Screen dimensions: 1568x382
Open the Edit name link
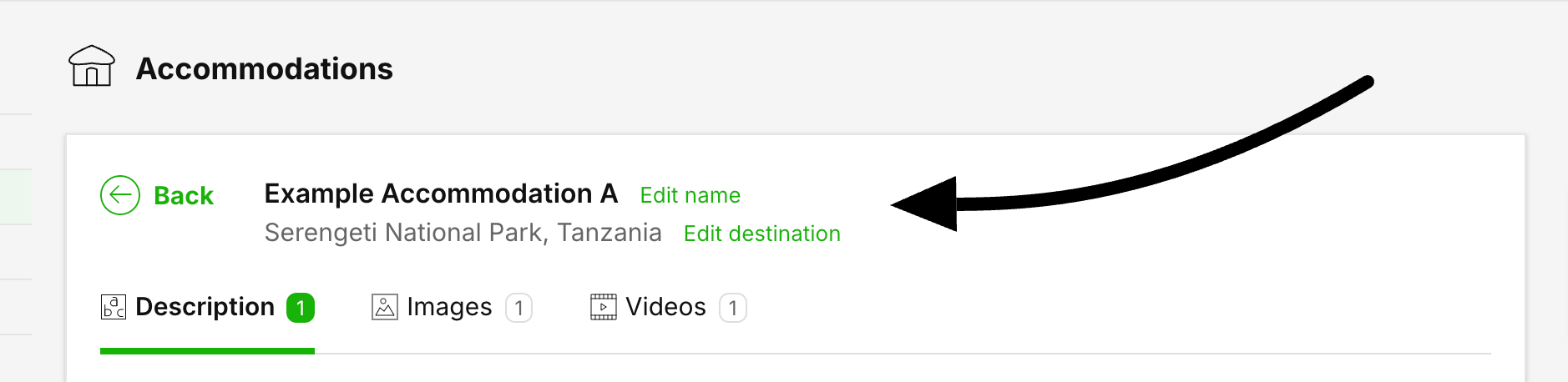coord(690,195)
